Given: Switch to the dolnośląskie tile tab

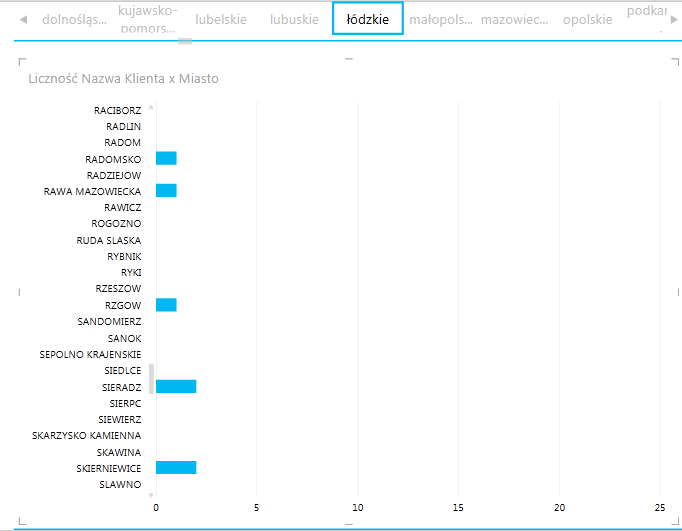Looking at the screenshot, I should point(74,19).
